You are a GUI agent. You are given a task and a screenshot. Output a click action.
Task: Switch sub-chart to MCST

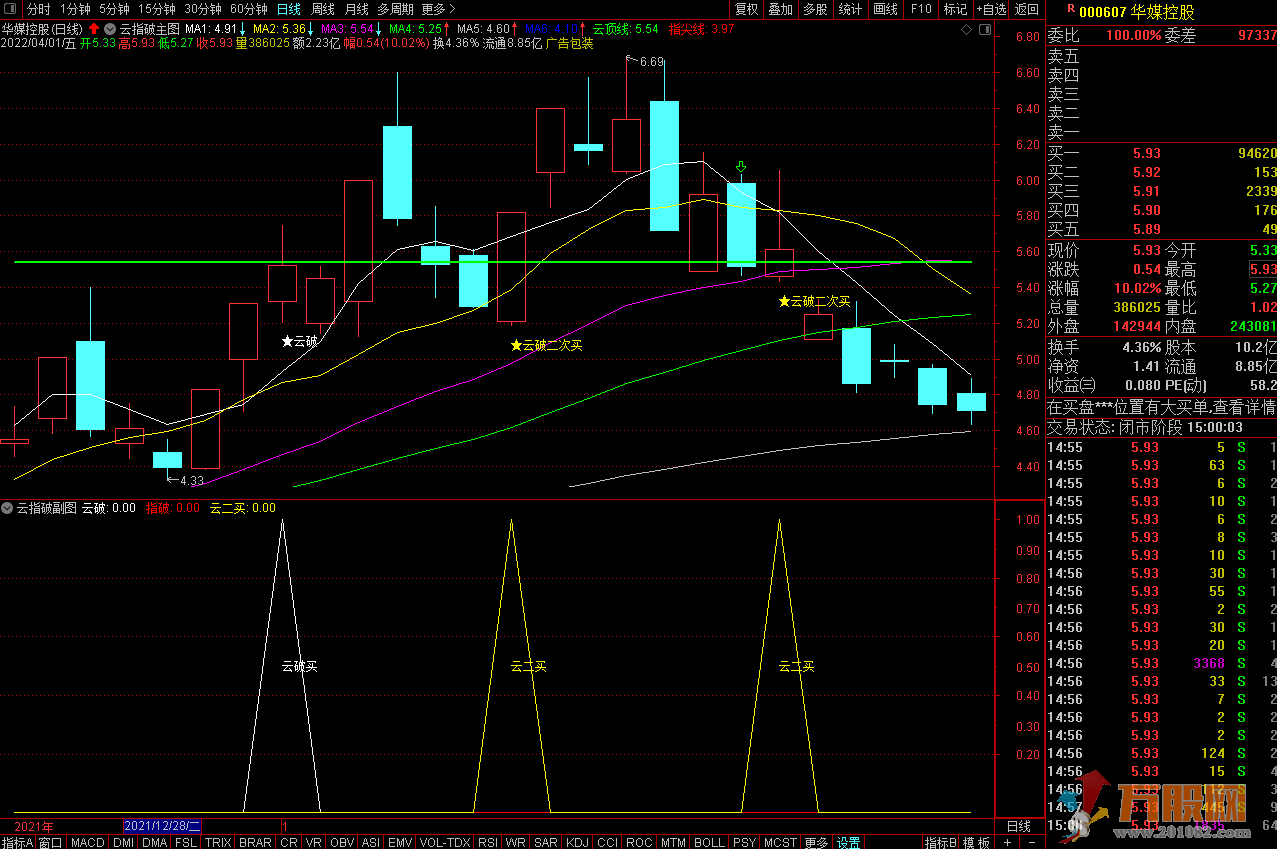tap(781, 842)
